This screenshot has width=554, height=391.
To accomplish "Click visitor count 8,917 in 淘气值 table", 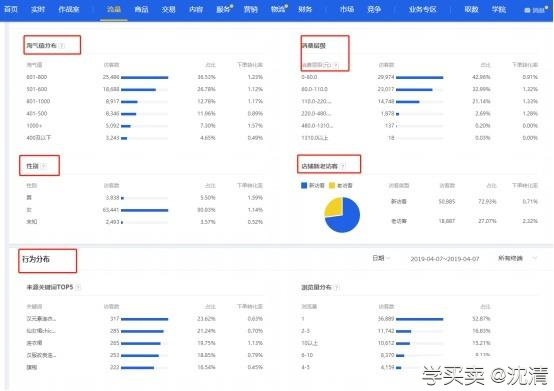I will pyautogui.click(x=112, y=101).
